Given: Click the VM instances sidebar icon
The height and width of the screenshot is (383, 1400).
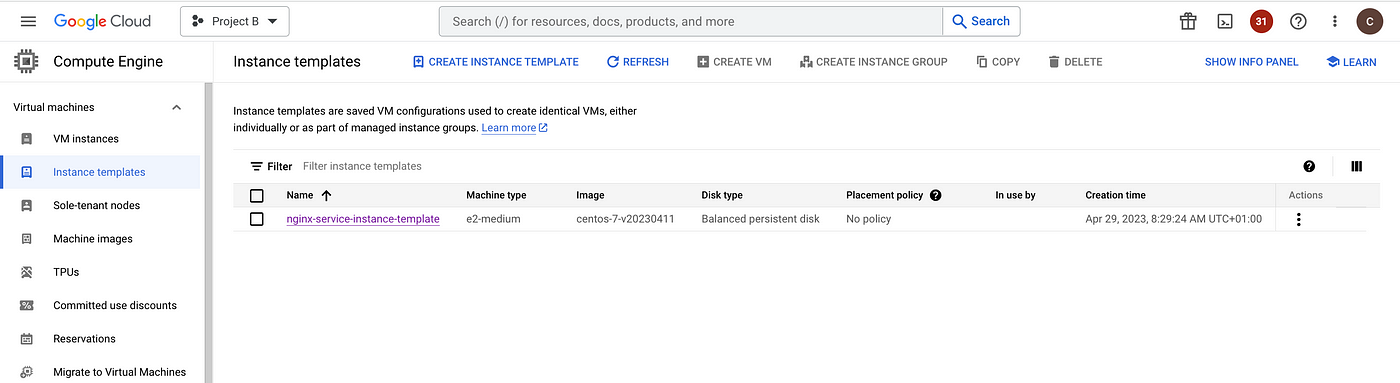Looking at the screenshot, I should [27, 139].
